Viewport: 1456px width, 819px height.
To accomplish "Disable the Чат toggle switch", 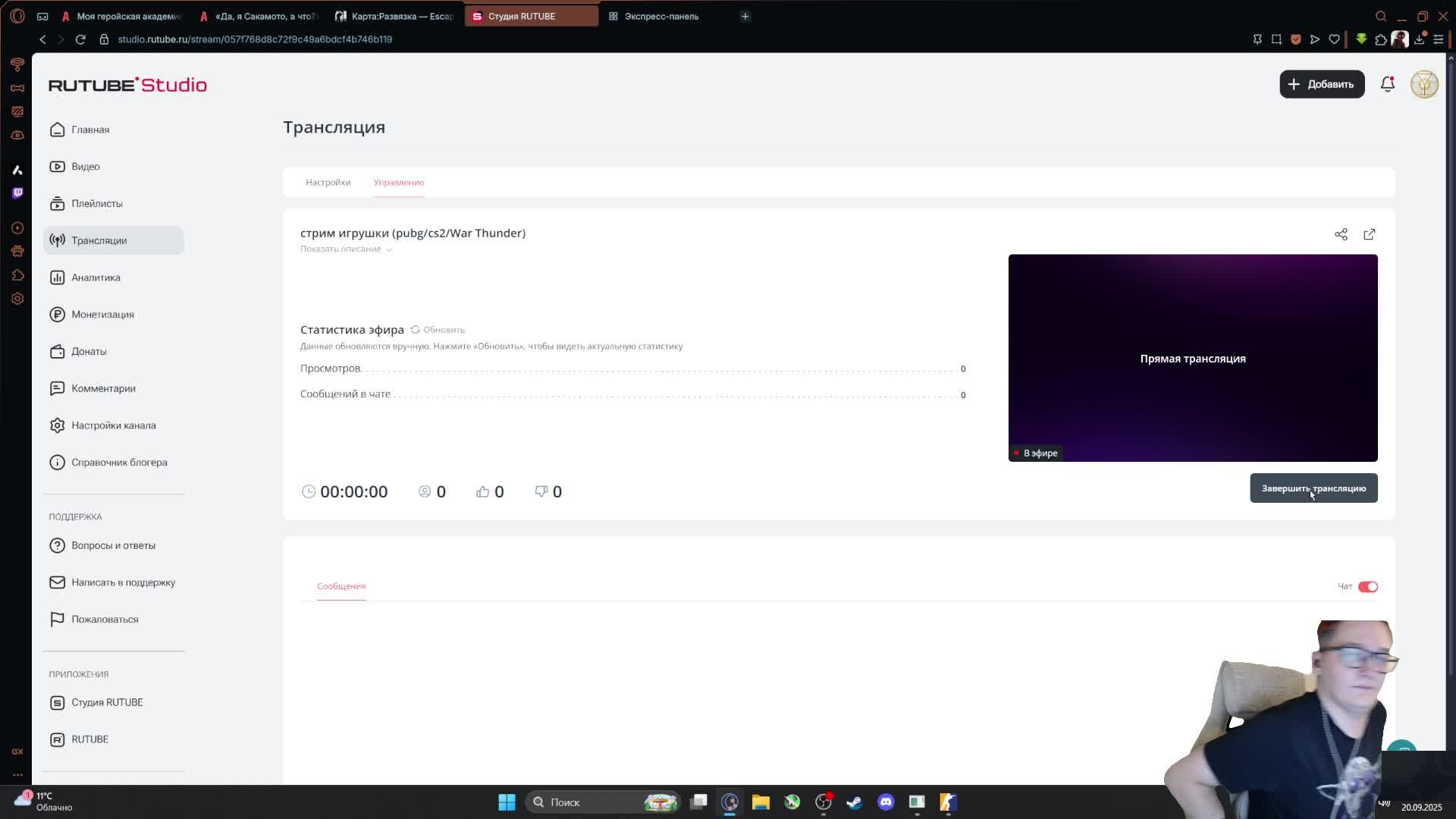I will (1367, 587).
